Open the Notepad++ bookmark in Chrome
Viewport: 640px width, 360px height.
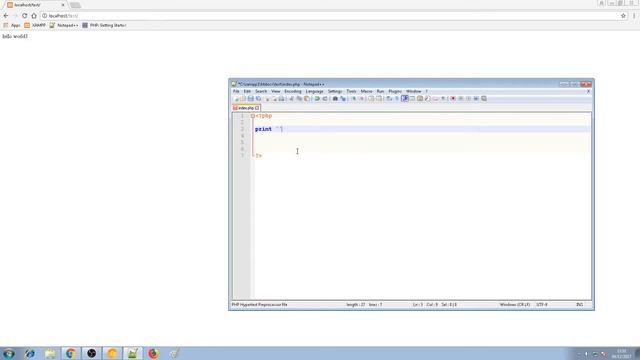click(64, 25)
